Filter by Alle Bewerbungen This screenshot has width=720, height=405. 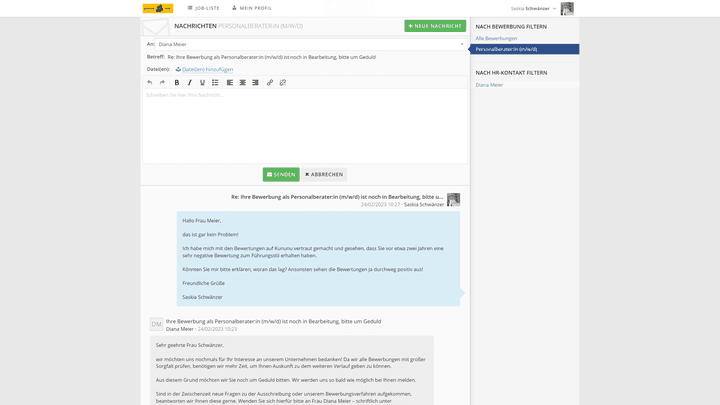pyautogui.click(x=496, y=38)
